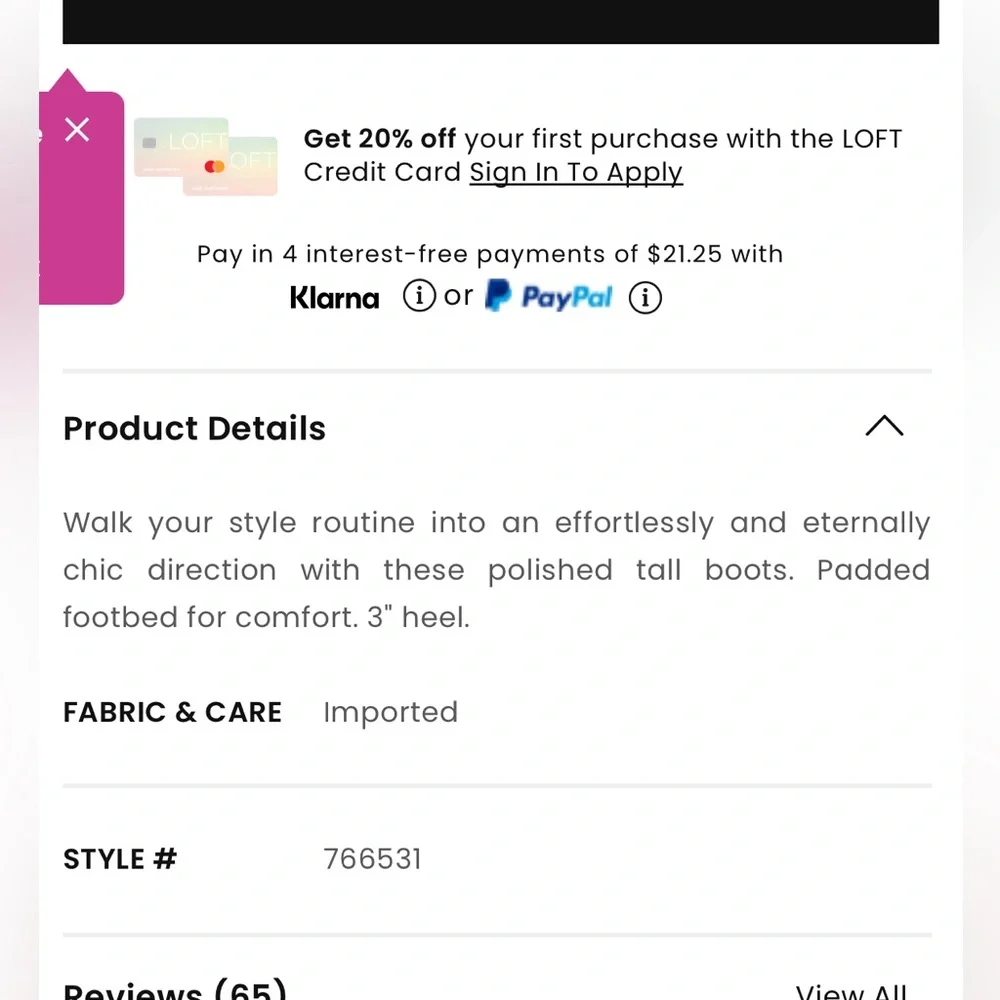Click the pink popup's pointed arrow tip

[x=67, y=77]
